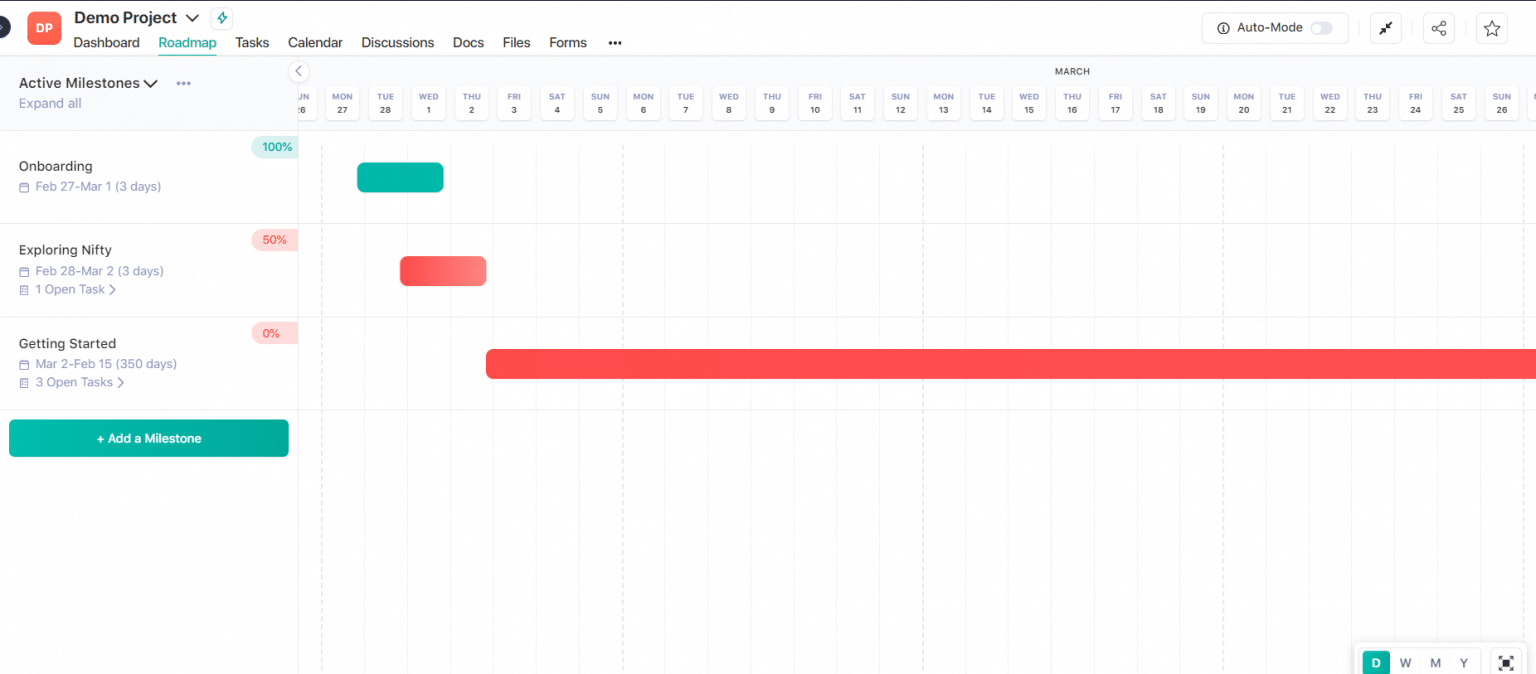Switch the timeline to Day view
Viewport: 1536px width, 674px height.
click(1376, 662)
